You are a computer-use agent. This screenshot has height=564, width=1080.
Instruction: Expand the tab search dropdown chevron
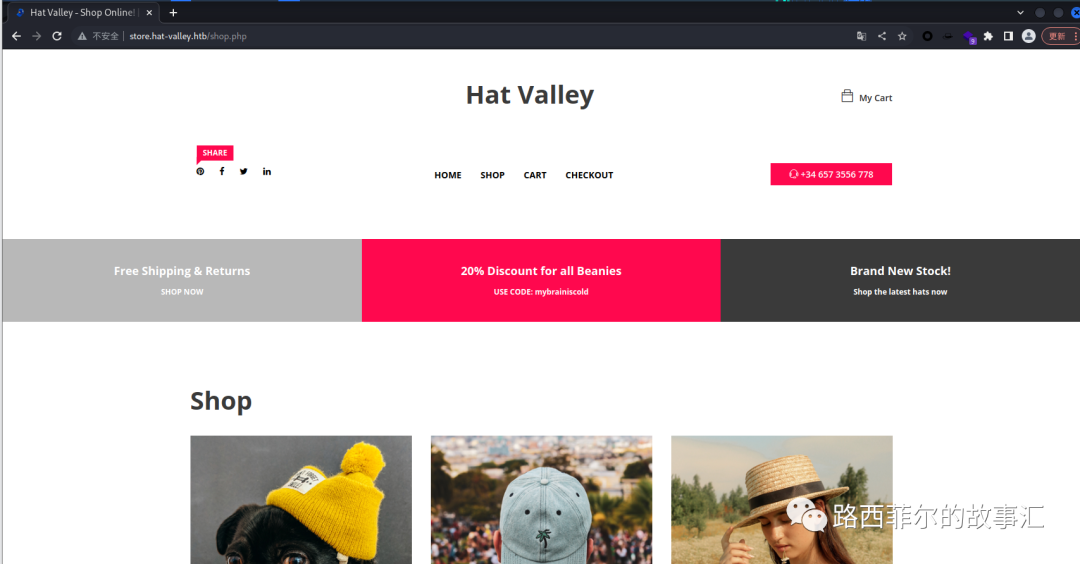pos(1020,12)
